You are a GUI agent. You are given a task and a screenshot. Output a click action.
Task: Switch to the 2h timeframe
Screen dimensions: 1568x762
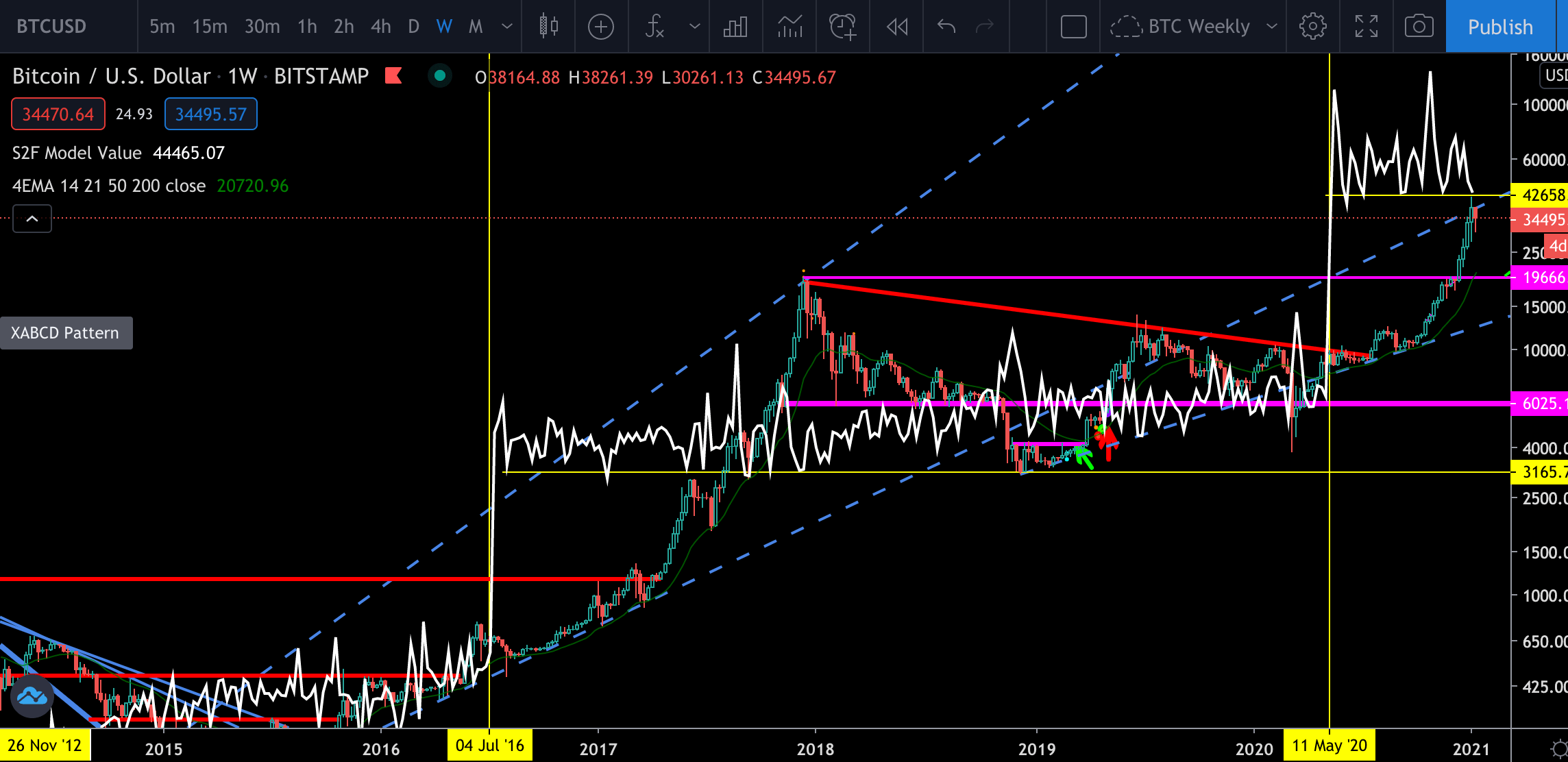pyautogui.click(x=344, y=27)
